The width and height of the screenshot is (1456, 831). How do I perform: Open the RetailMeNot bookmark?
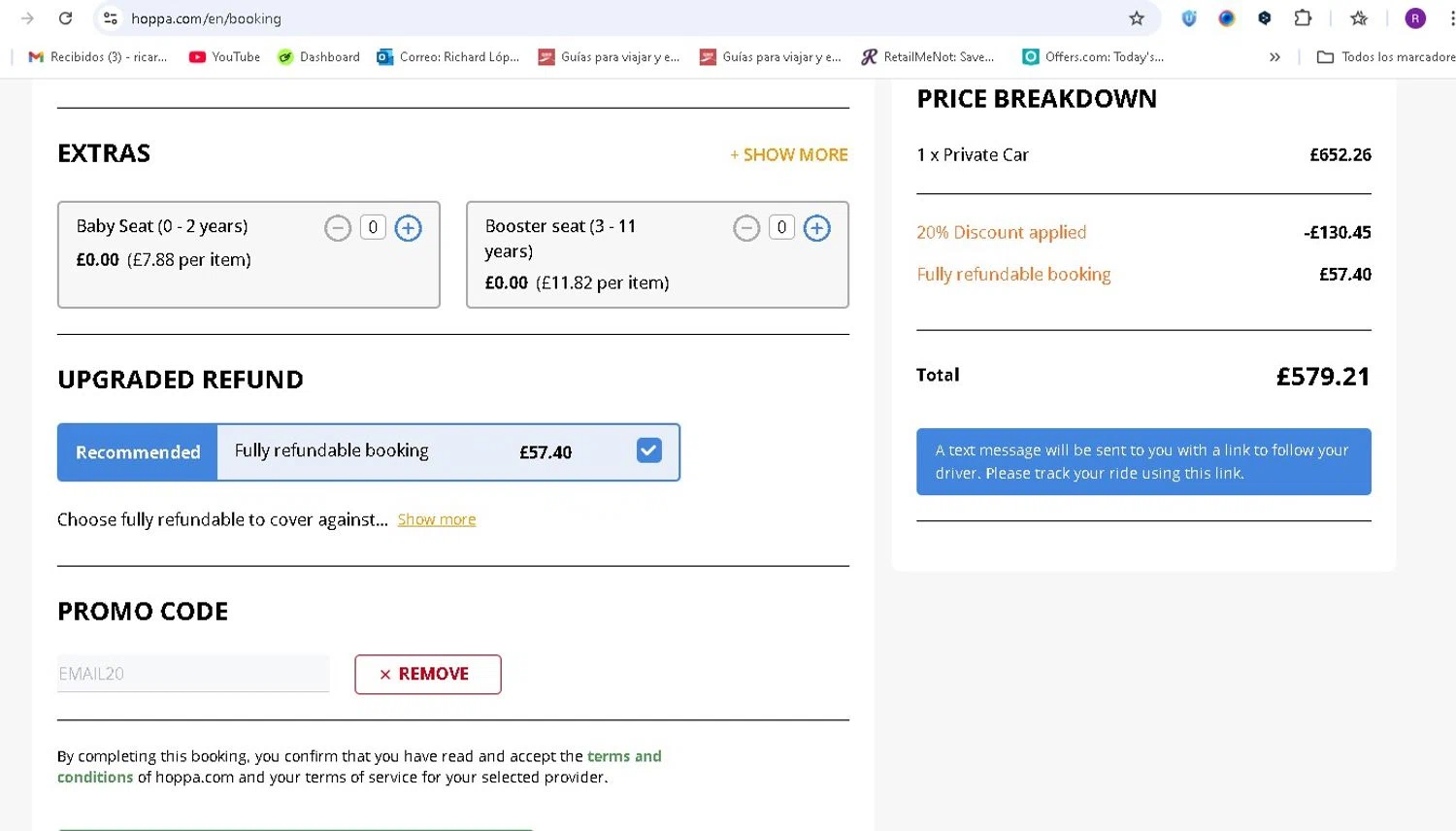928,57
